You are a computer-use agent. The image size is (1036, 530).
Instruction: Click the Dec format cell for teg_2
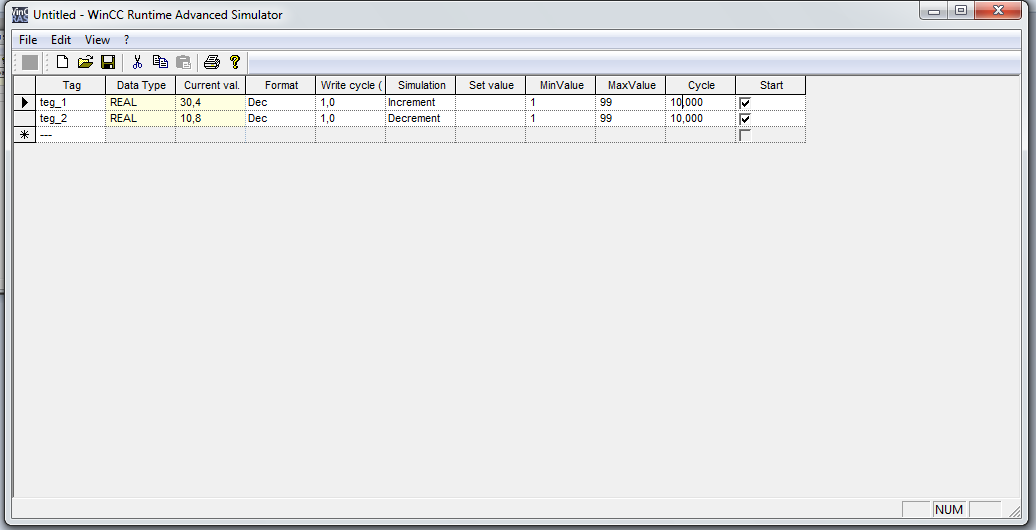click(x=281, y=118)
